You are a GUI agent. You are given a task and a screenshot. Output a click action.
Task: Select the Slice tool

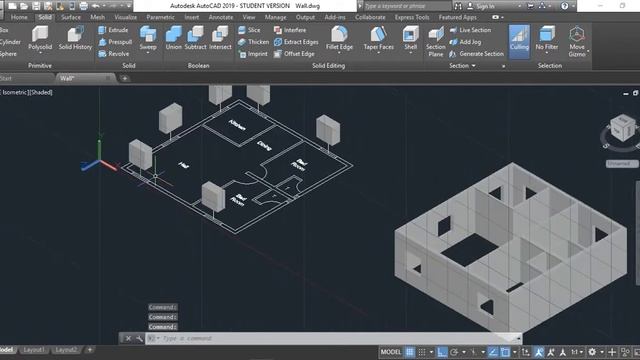249,30
